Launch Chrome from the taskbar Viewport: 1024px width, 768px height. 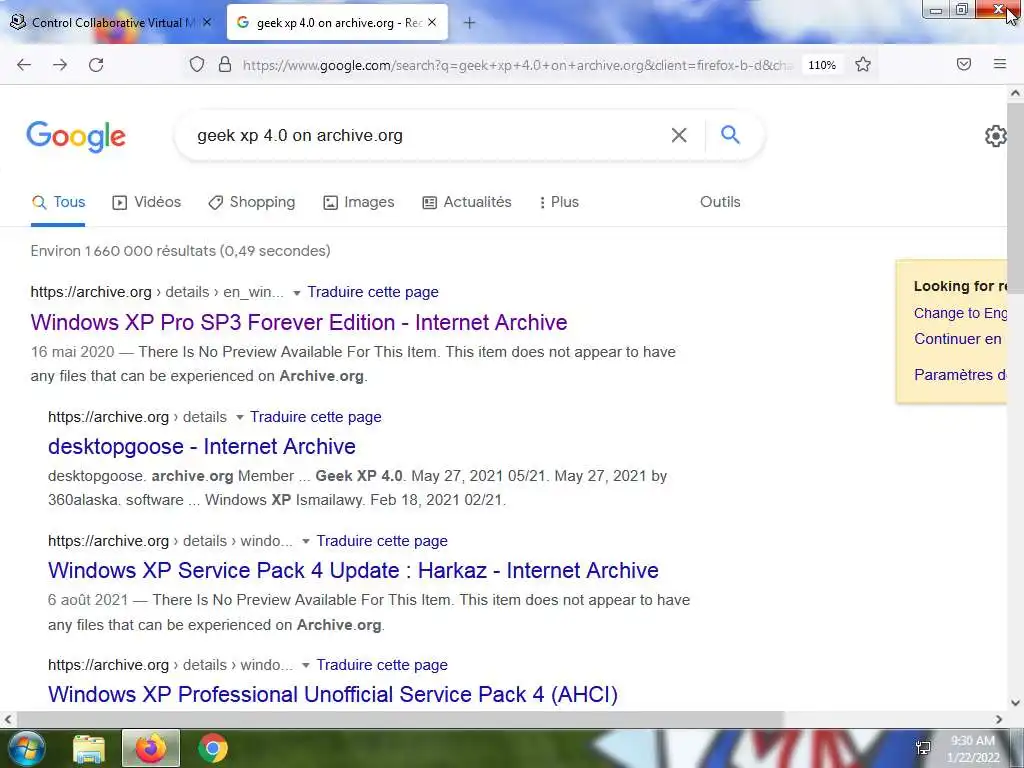tap(213, 748)
